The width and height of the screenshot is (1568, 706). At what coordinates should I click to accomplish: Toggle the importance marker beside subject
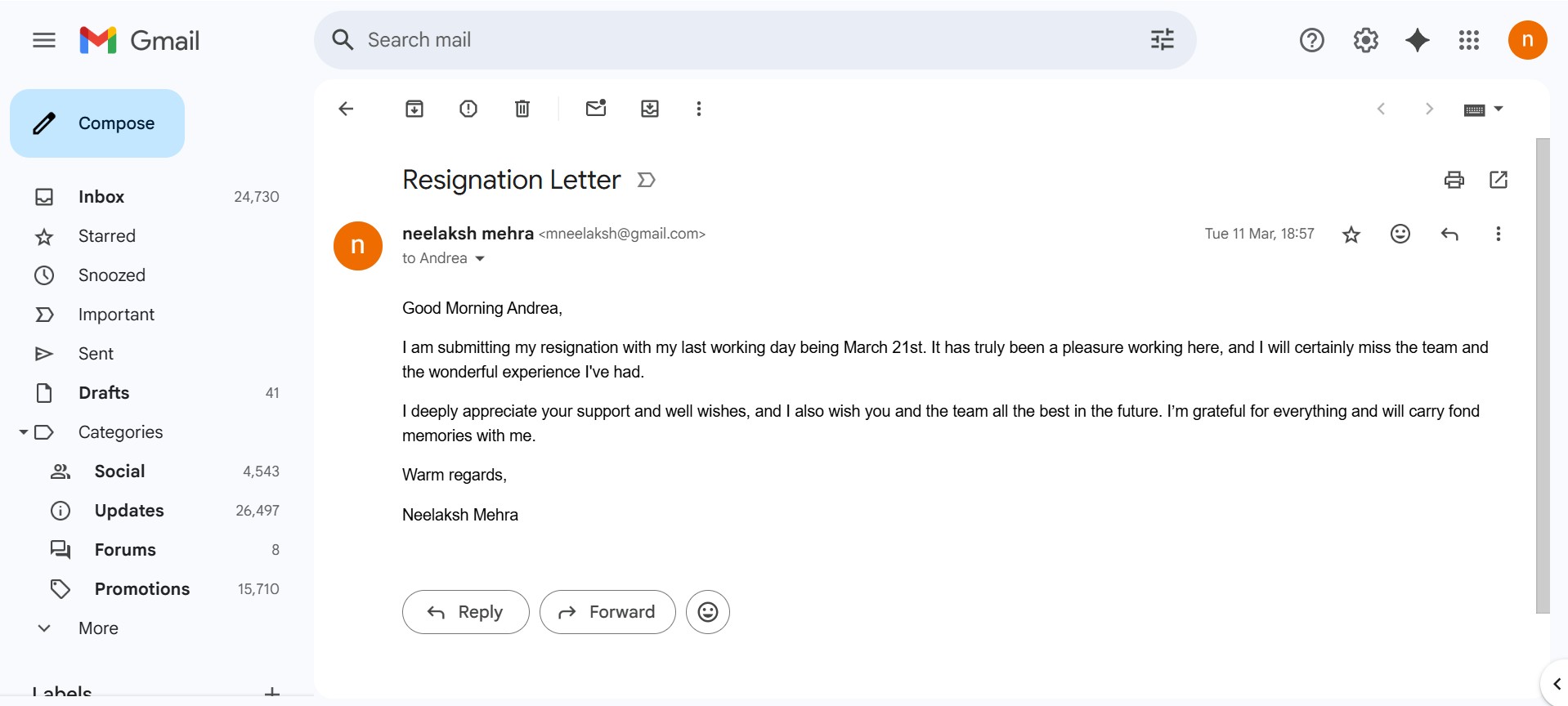646,180
